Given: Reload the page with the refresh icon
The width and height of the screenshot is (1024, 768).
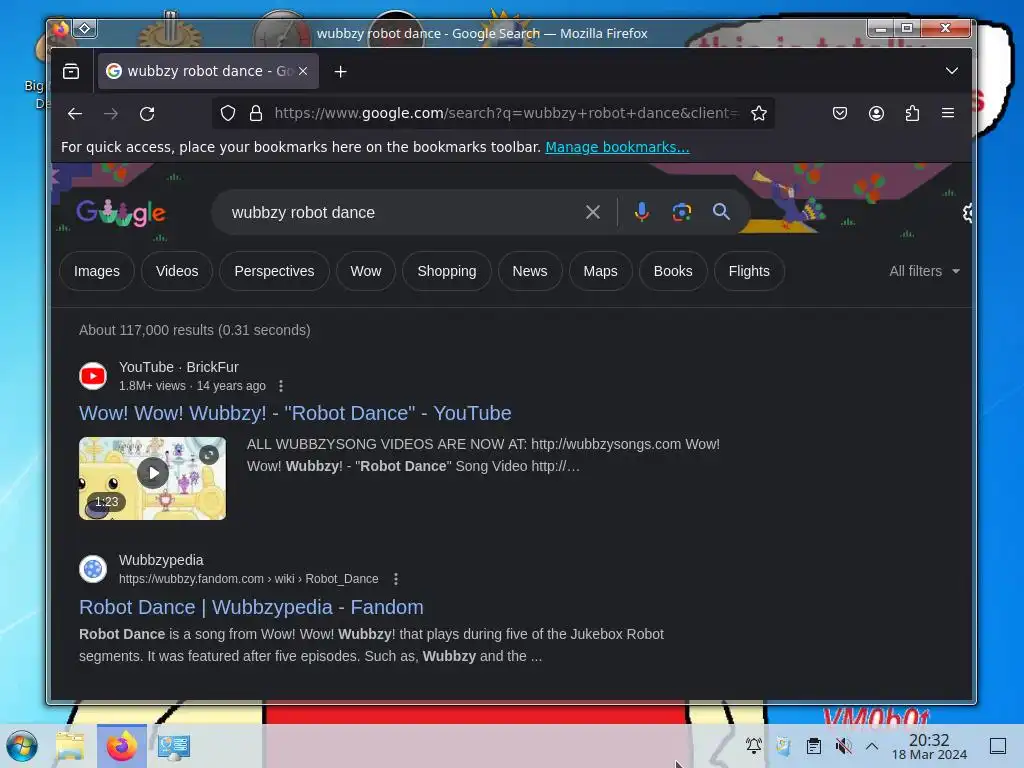Looking at the screenshot, I should click(147, 114).
